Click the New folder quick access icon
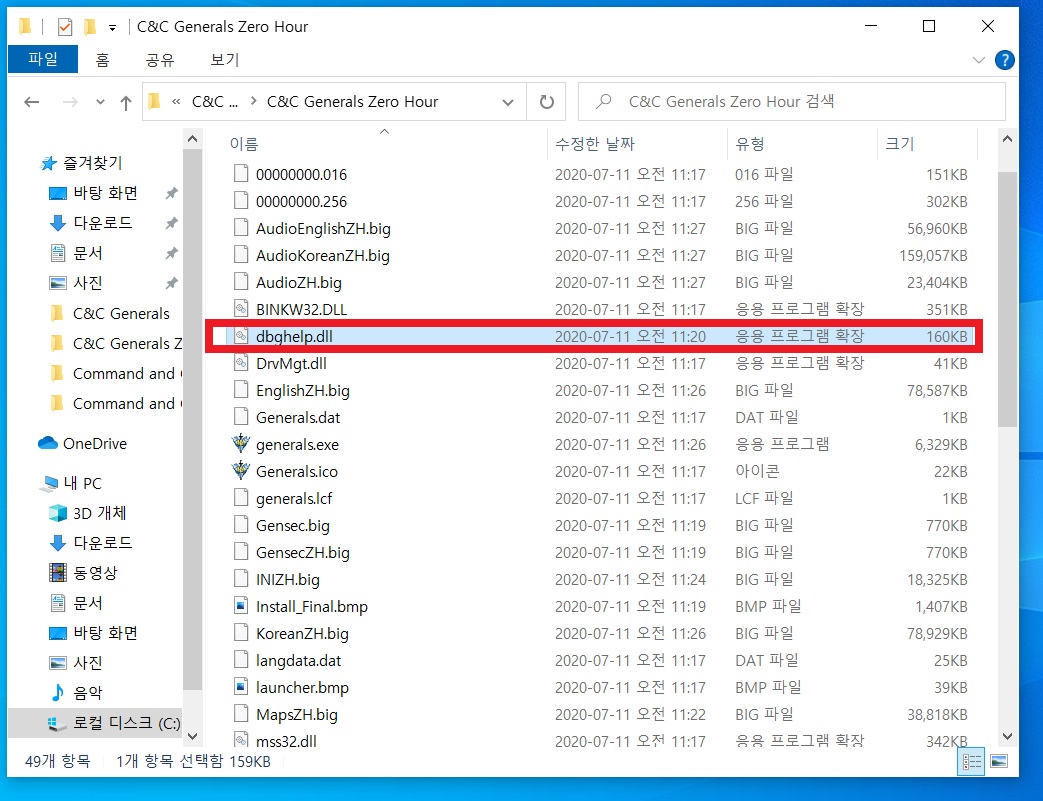The image size is (1043, 801). [x=90, y=27]
